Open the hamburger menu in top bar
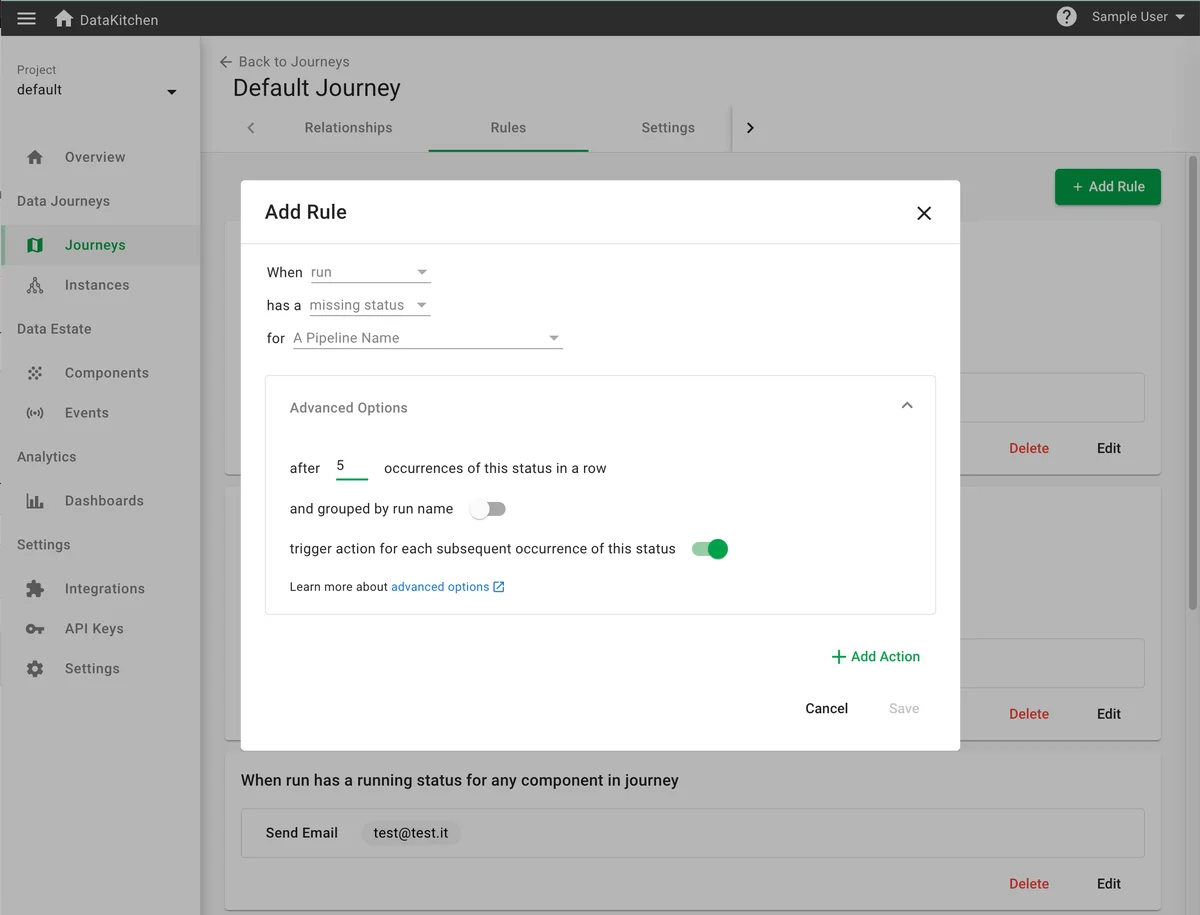 pos(26,17)
